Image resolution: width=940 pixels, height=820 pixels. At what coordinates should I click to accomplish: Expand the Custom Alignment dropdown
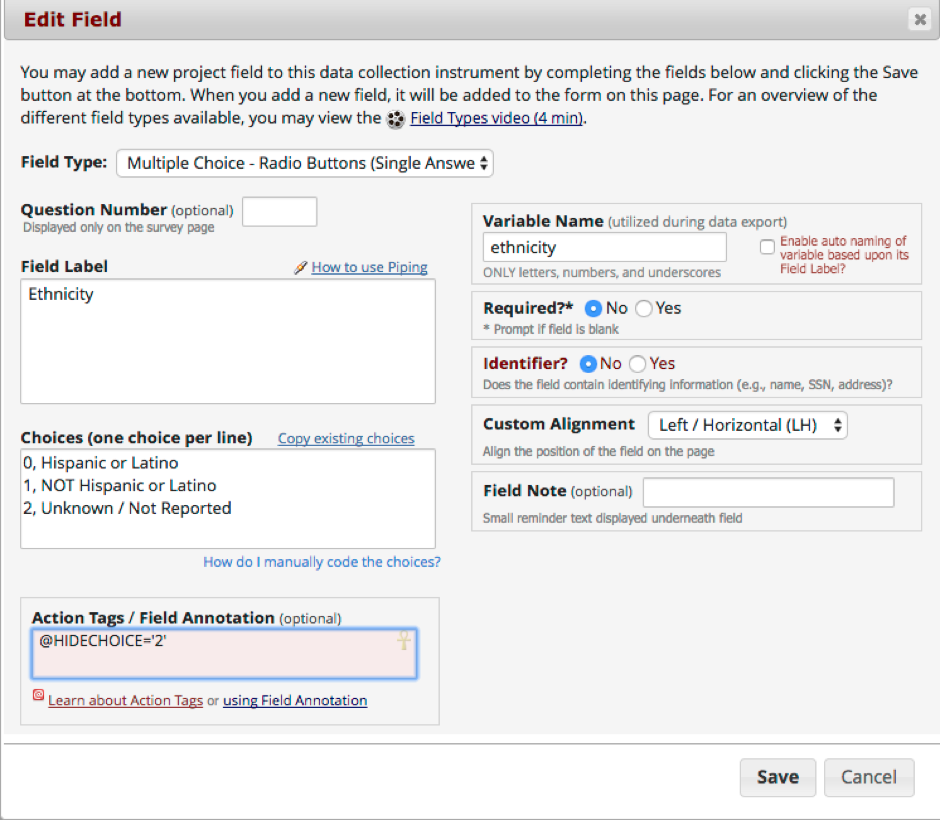point(748,425)
